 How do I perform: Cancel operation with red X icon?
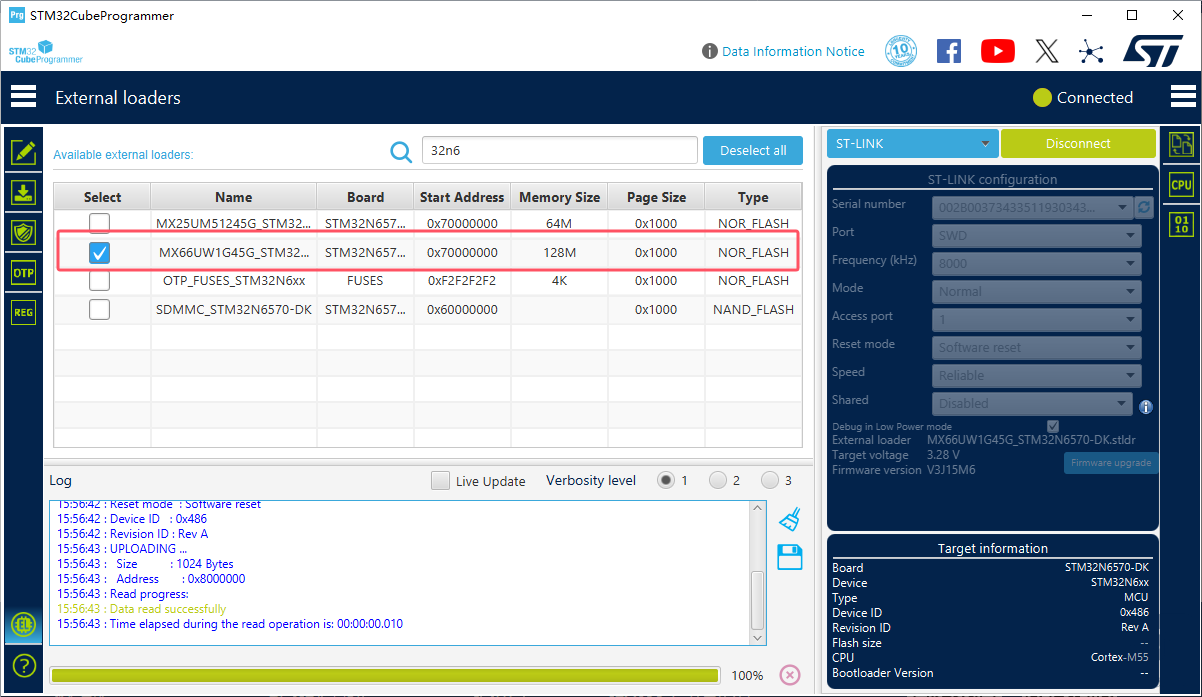[x=790, y=675]
